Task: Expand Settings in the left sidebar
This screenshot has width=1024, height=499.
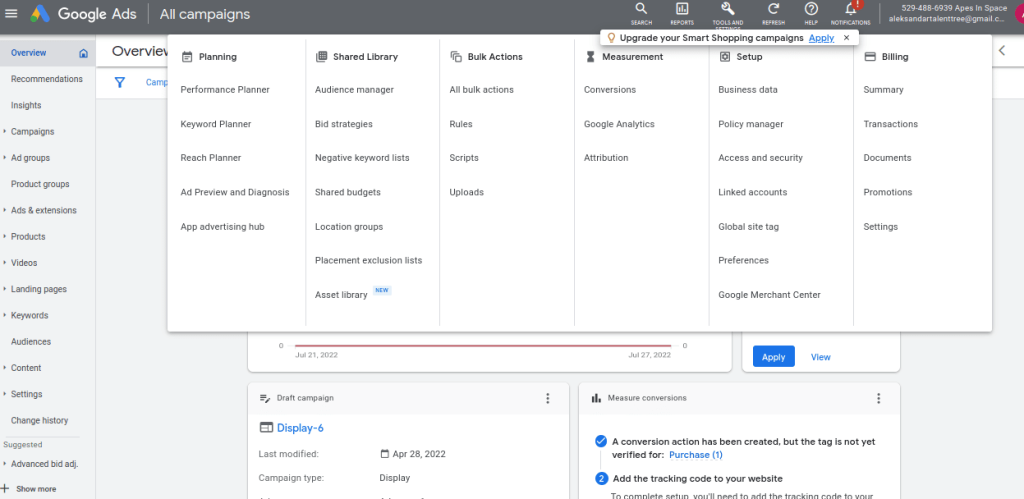Action: (5, 394)
